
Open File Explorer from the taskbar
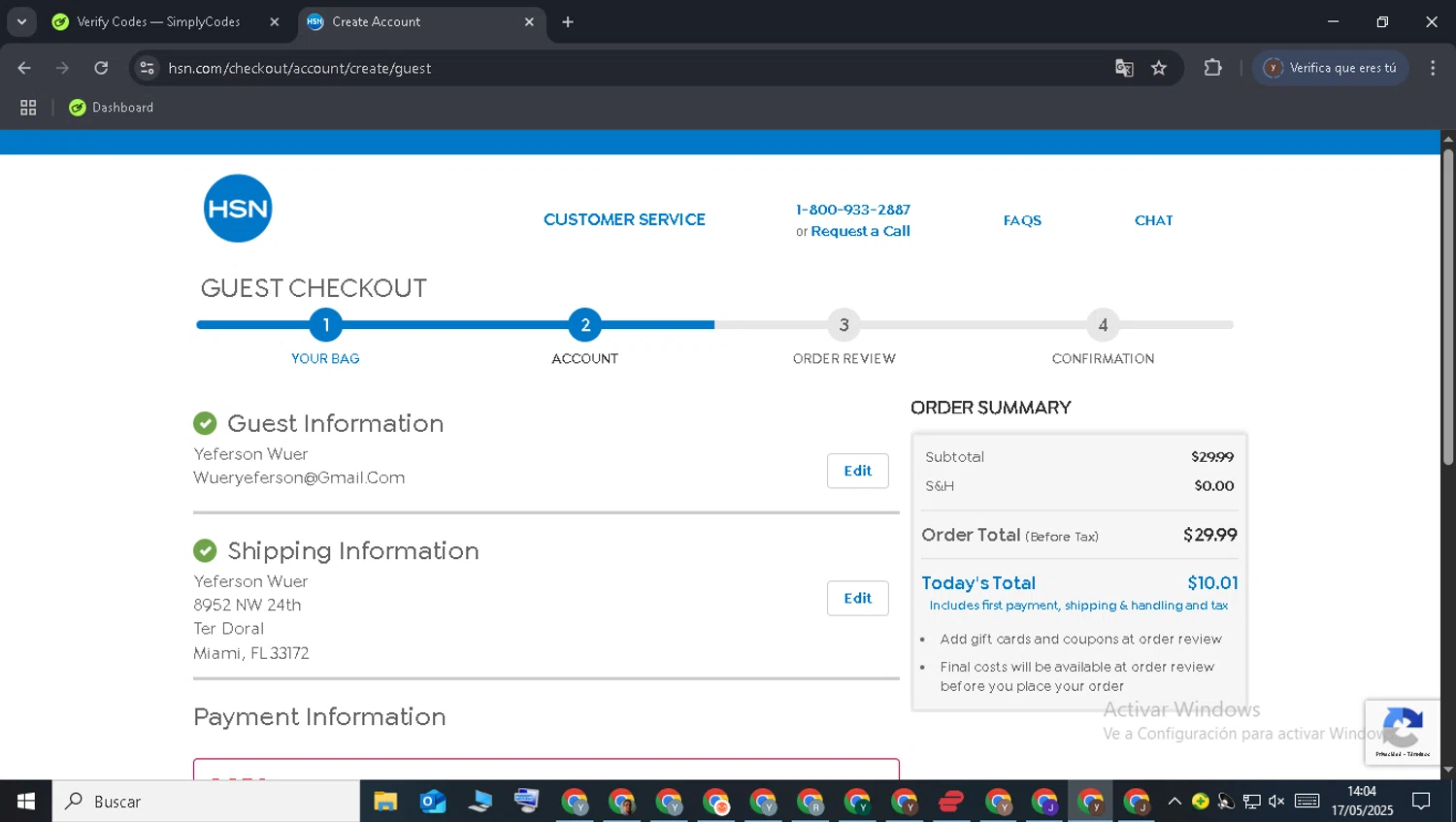[385, 802]
